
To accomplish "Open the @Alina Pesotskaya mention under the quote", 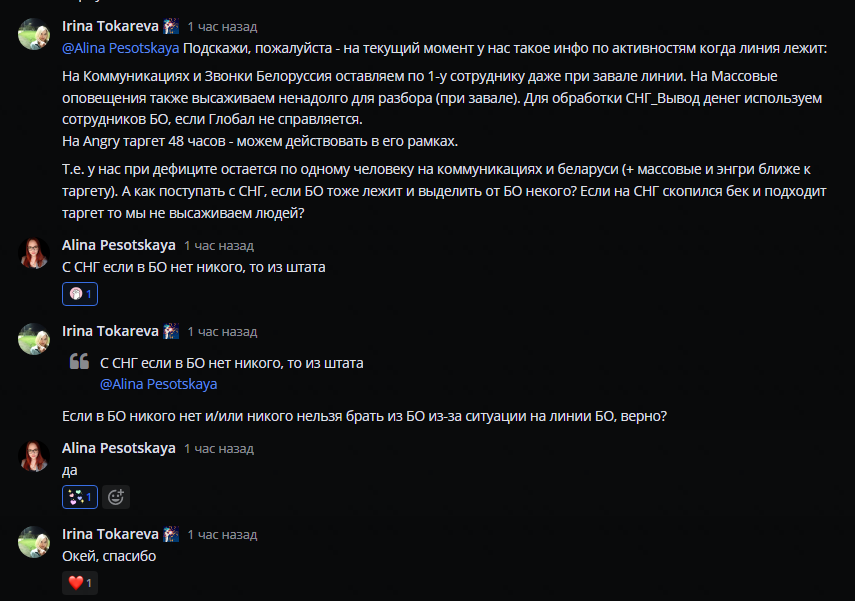I will [x=159, y=384].
